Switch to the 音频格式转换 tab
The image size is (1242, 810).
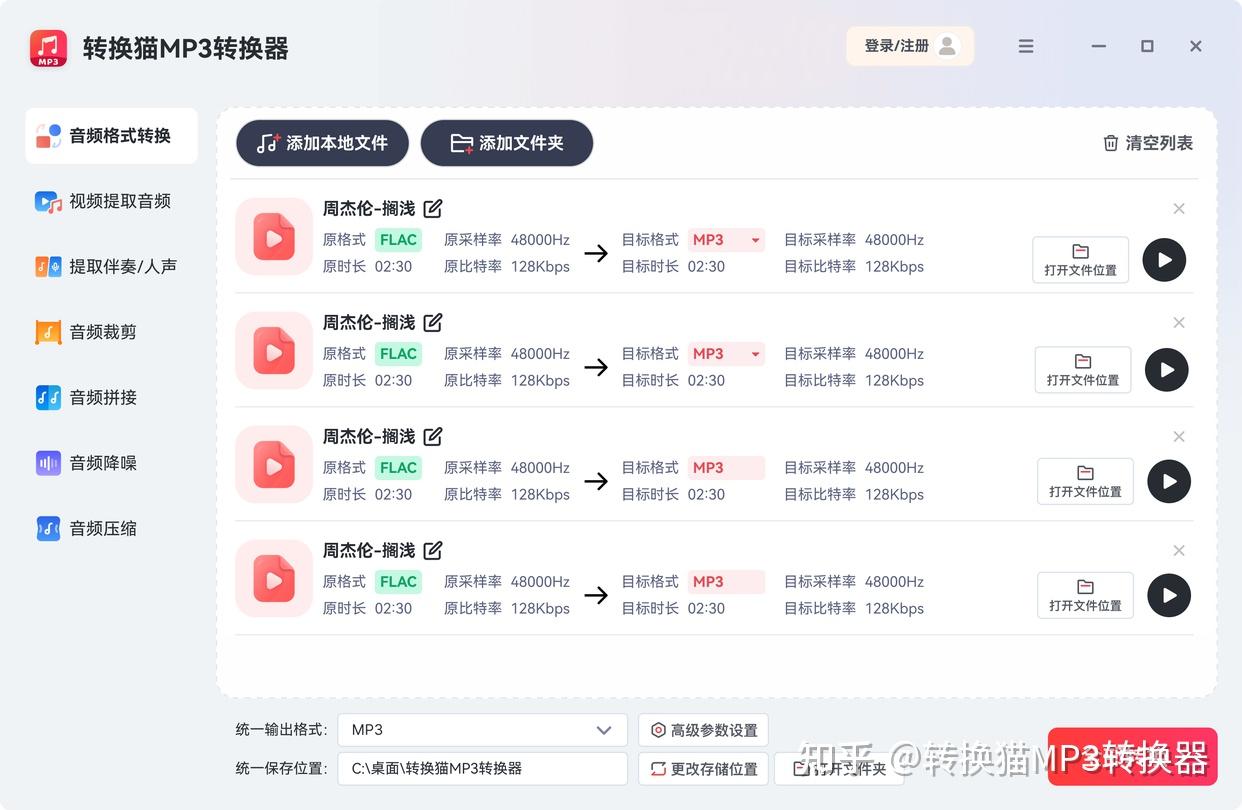(x=111, y=136)
